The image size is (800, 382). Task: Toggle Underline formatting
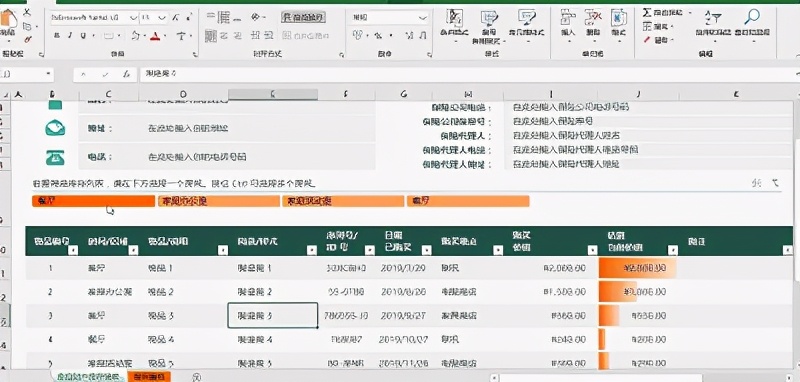pos(82,36)
